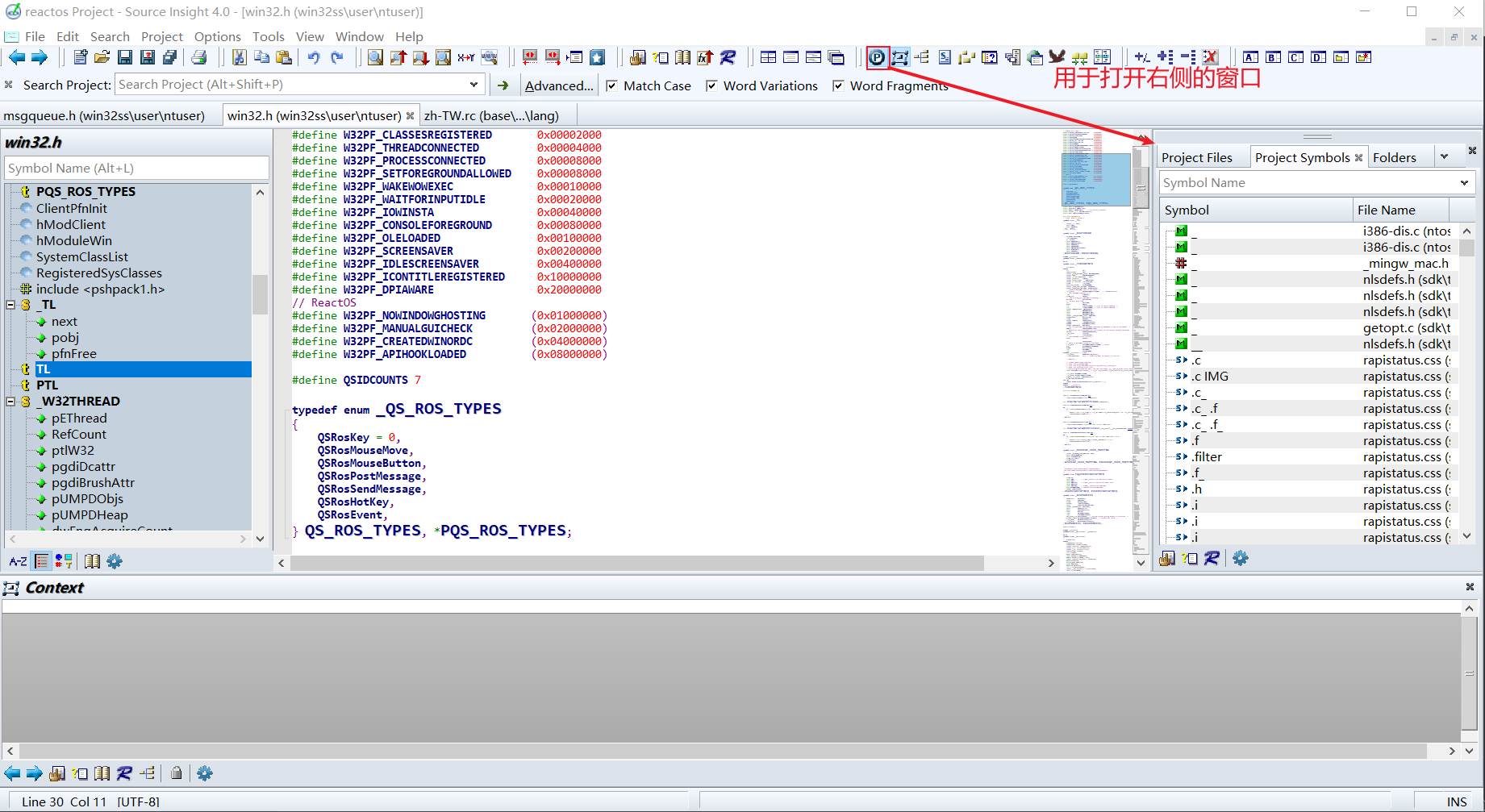The image size is (1485, 812).
Task: Click the symbol tree vertical scrollbar thumb
Action: click(260, 294)
